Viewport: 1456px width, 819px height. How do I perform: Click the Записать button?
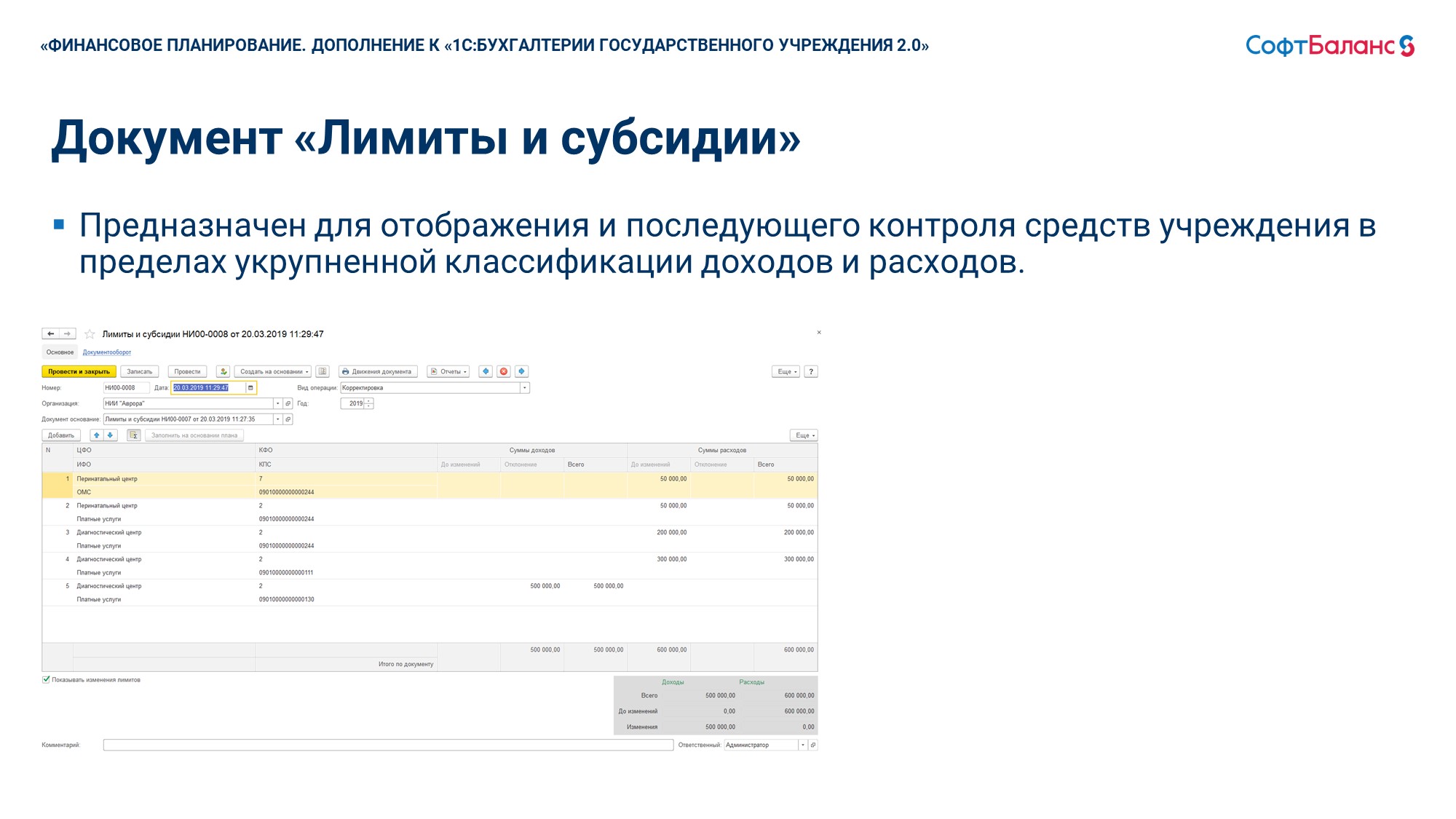[140, 371]
